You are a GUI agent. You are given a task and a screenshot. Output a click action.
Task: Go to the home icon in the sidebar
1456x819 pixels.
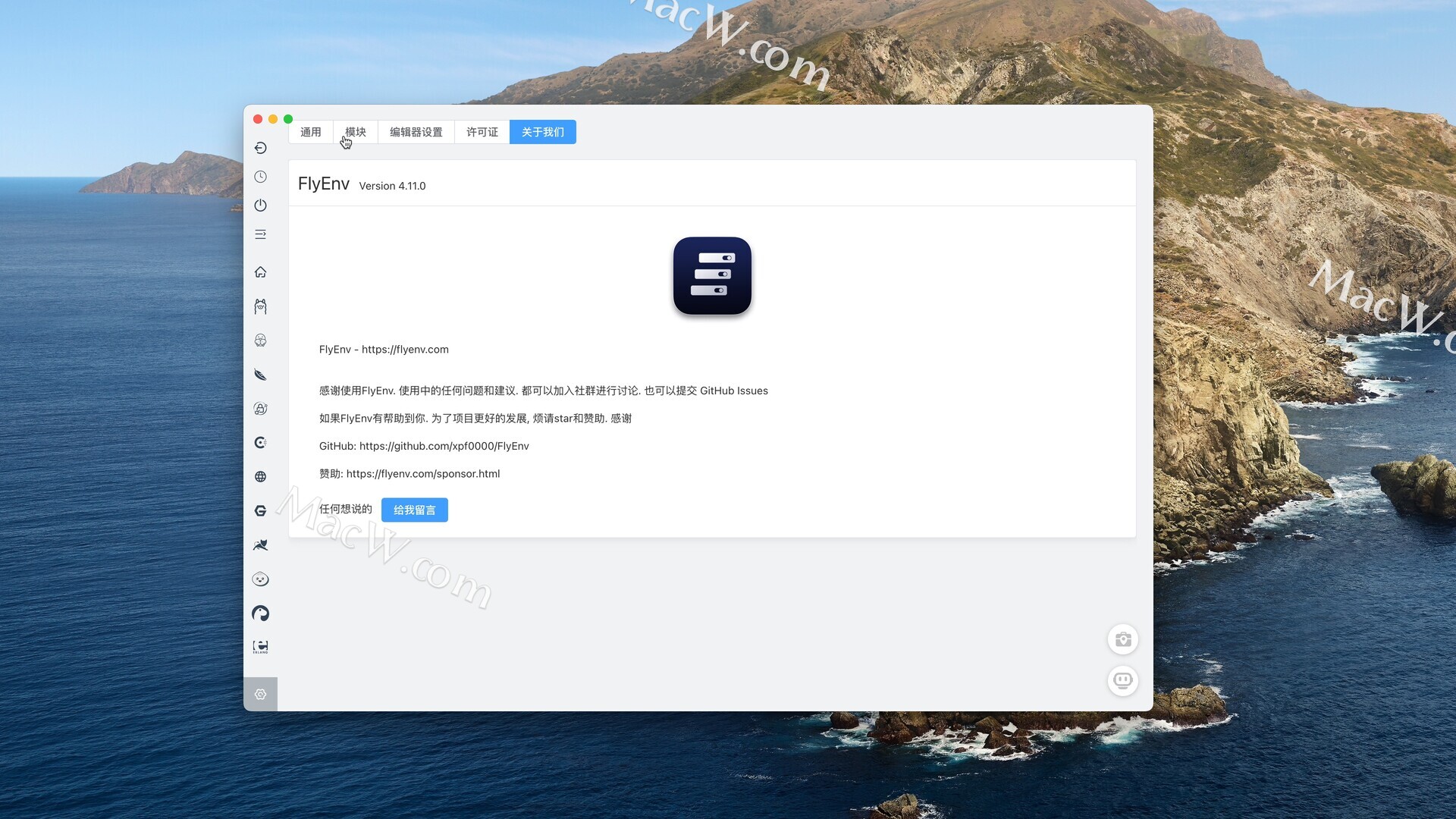pos(260,272)
